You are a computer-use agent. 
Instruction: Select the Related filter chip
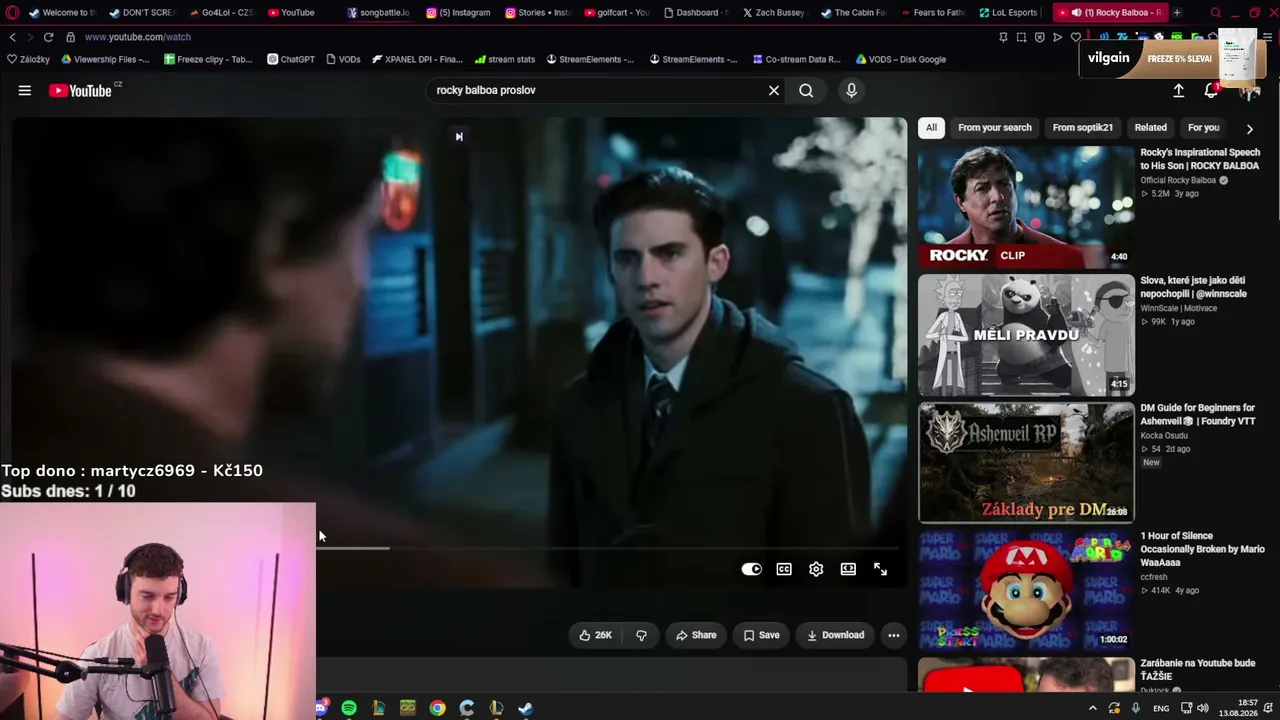[x=1150, y=128]
